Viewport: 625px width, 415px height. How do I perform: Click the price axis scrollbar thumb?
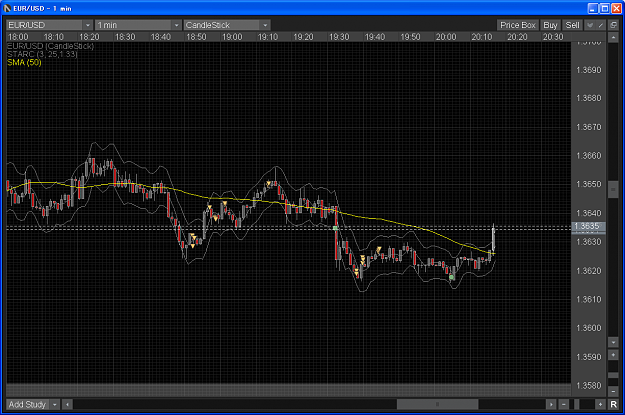(x=613, y=189)
